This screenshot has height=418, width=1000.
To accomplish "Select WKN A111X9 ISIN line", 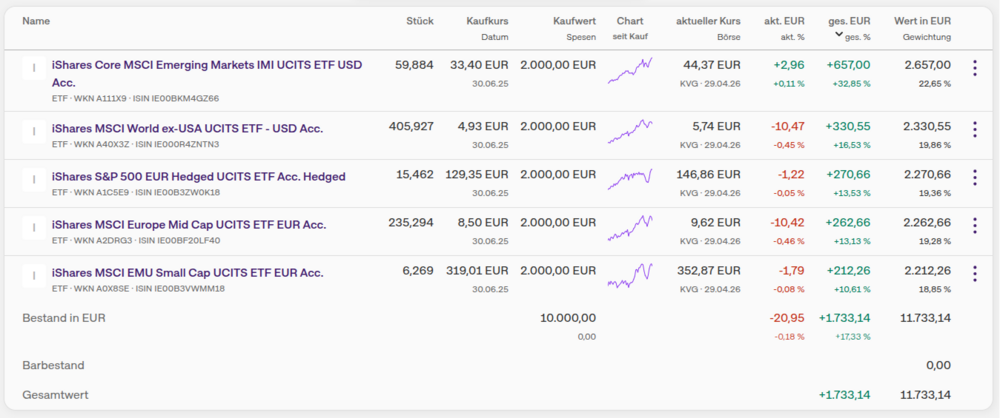I will point(135,98).
